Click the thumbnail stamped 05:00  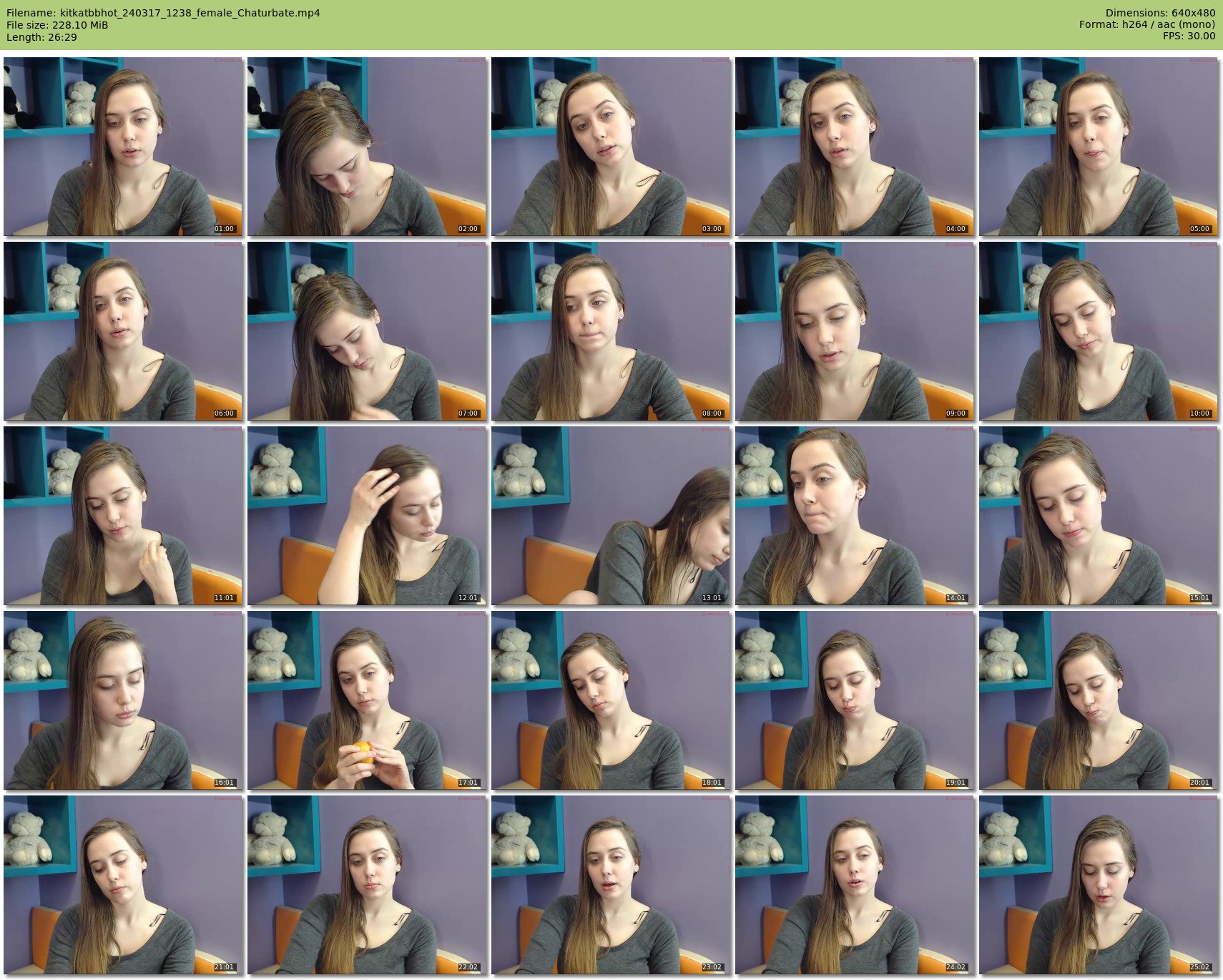[1099, 147]
